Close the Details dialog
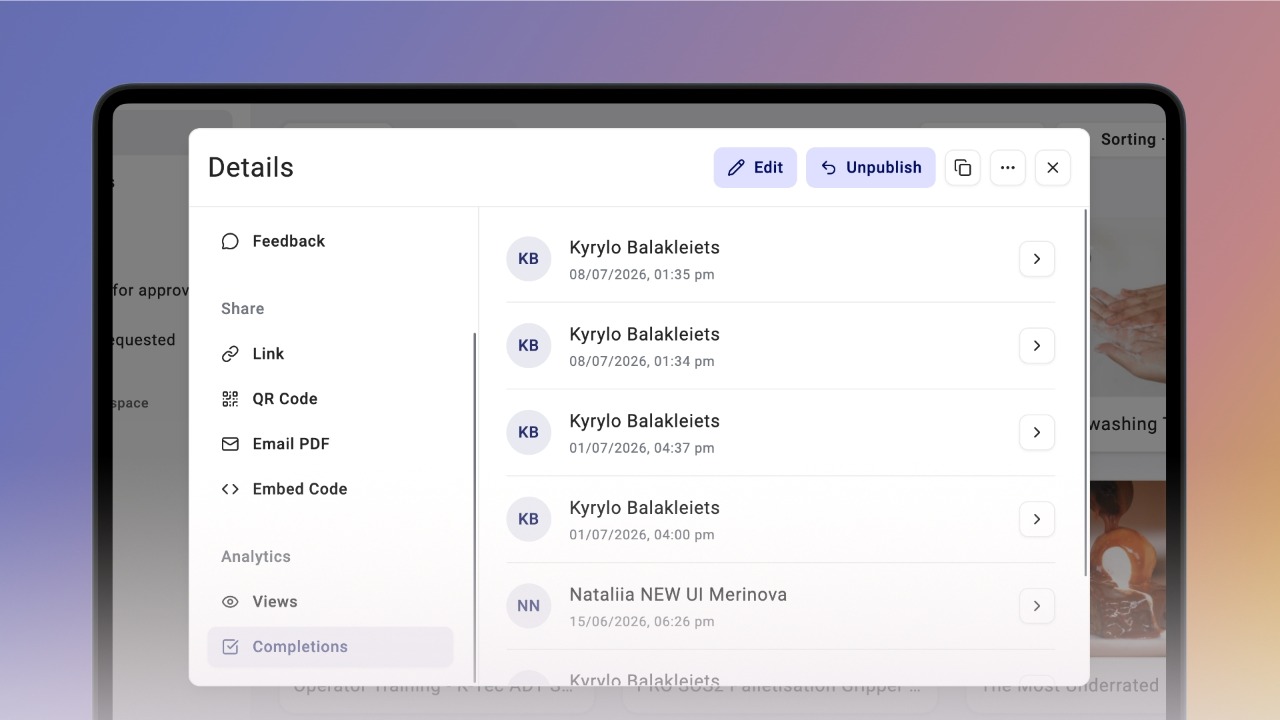1280x720 pixels. tap(1053, 168)
